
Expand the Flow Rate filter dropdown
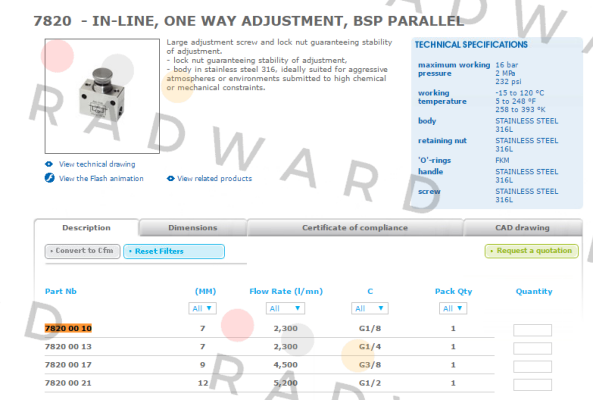285,309
